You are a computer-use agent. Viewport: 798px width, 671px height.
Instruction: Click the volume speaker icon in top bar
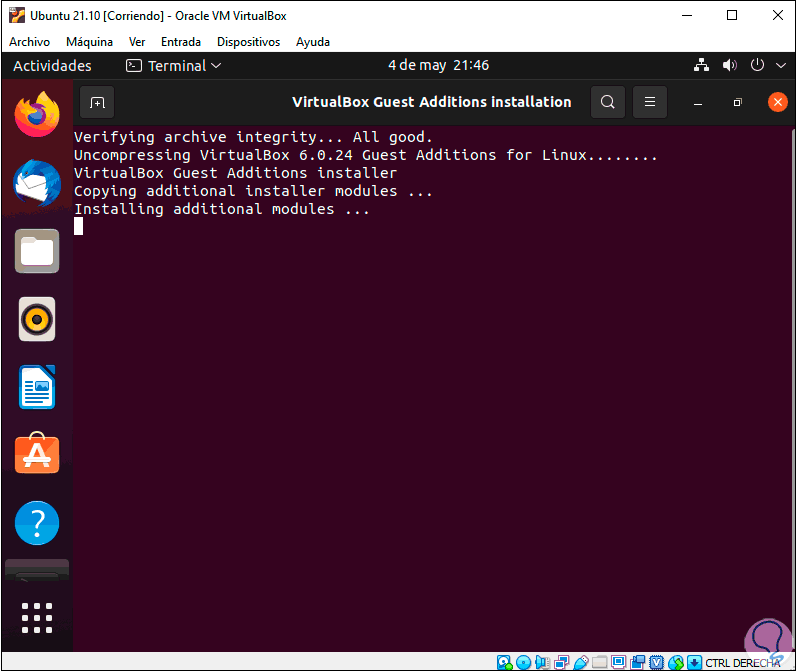(729, 65)
